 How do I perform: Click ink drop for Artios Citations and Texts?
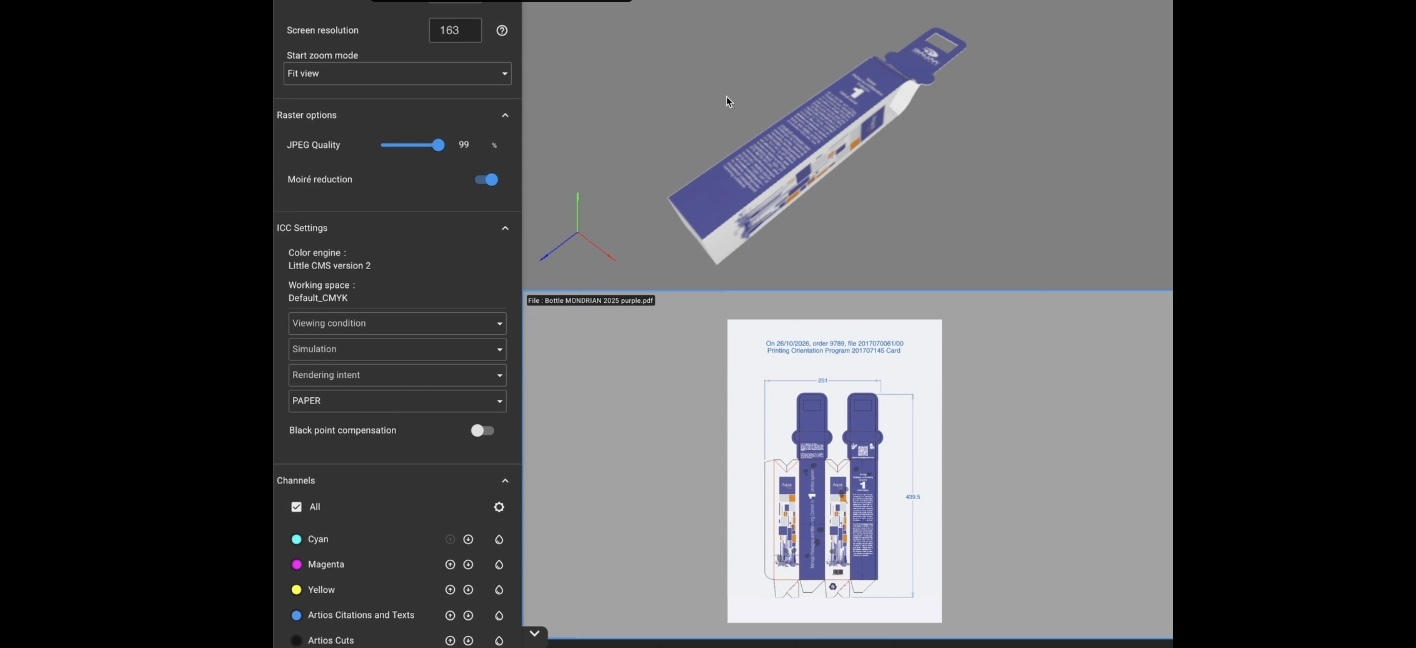pyautogui.click(x=499, y=615)
